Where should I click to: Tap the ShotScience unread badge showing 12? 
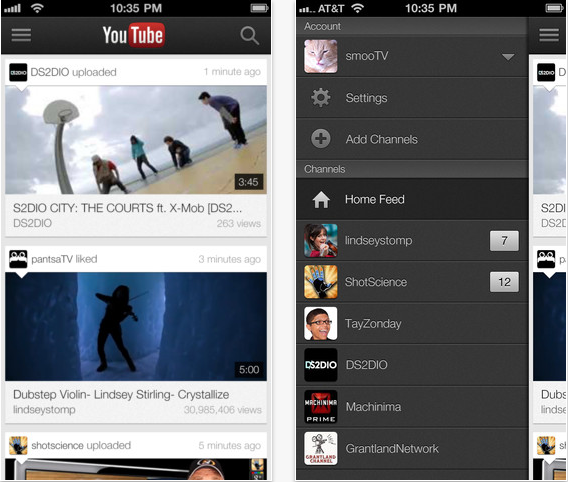pos(504,282)
